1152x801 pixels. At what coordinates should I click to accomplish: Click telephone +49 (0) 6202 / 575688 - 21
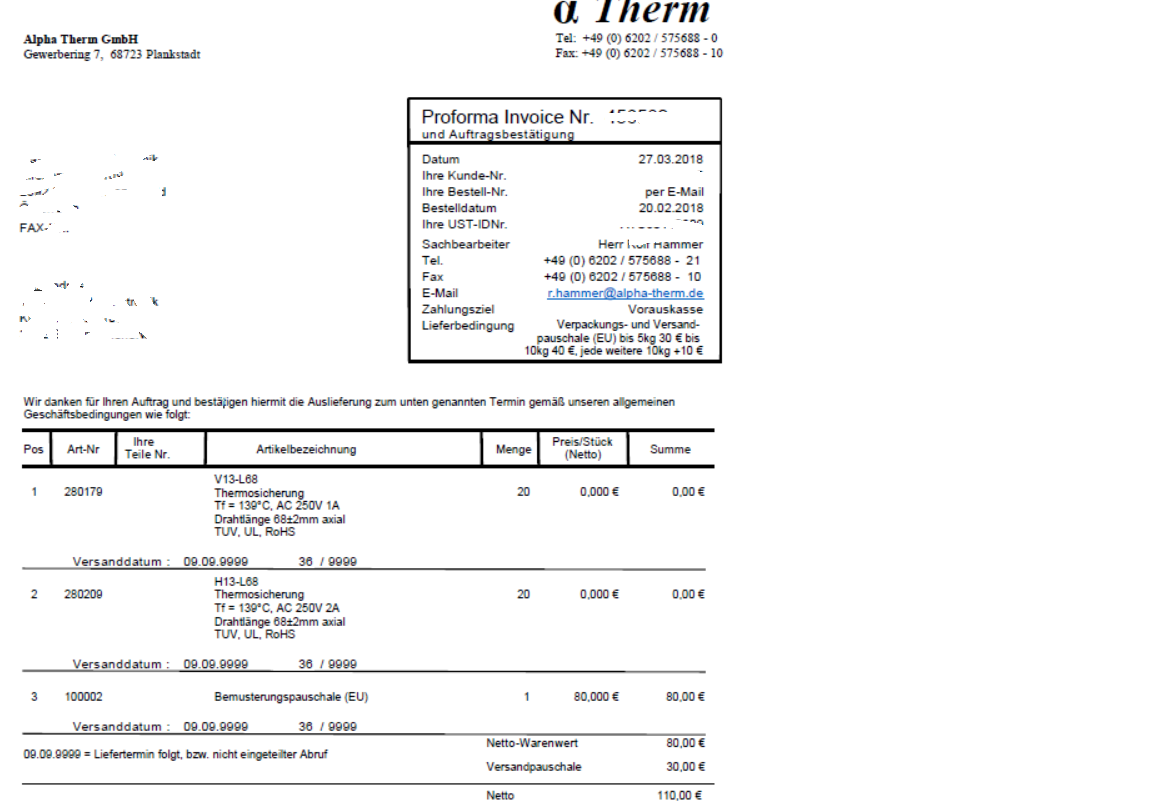622,261
